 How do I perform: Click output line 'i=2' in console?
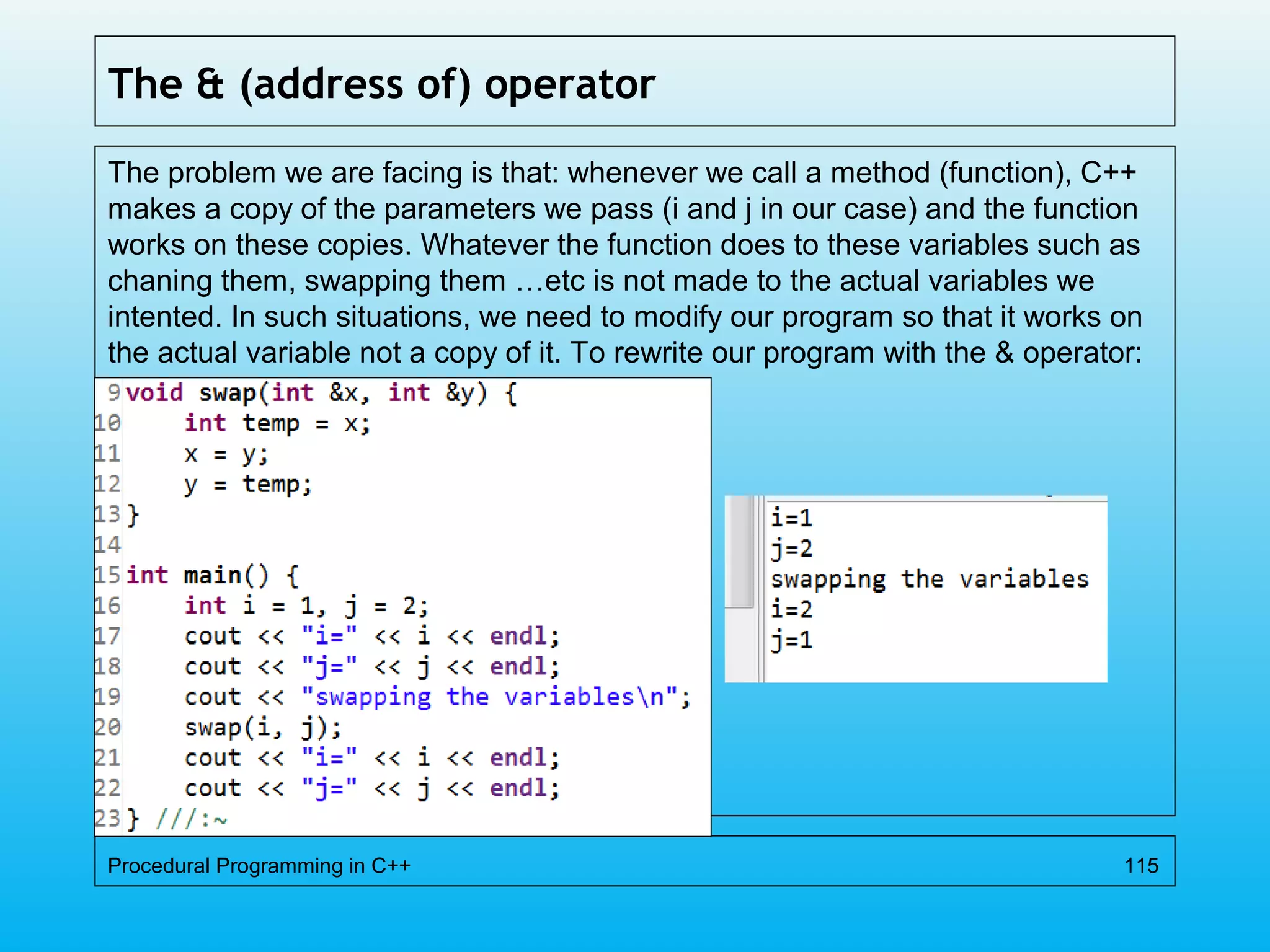coord(791,610)
